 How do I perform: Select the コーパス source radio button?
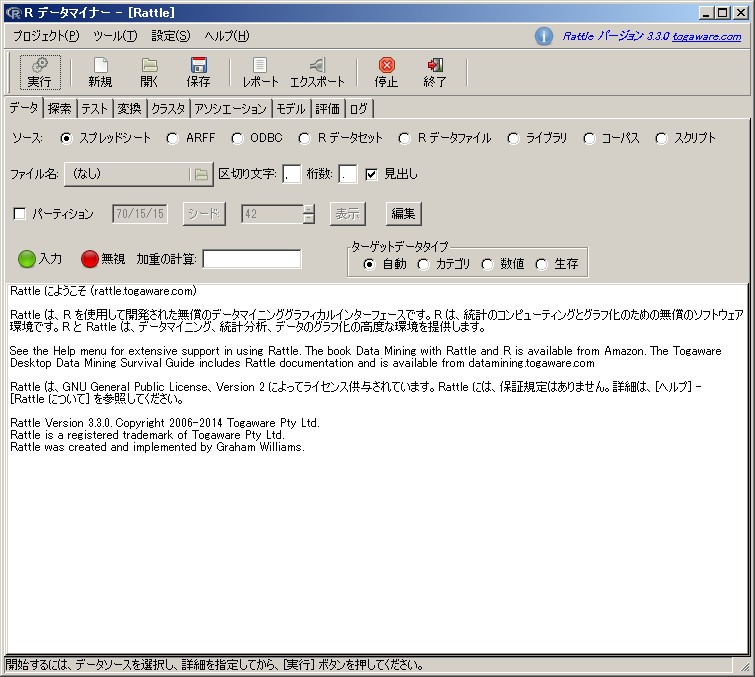(589, 139)
